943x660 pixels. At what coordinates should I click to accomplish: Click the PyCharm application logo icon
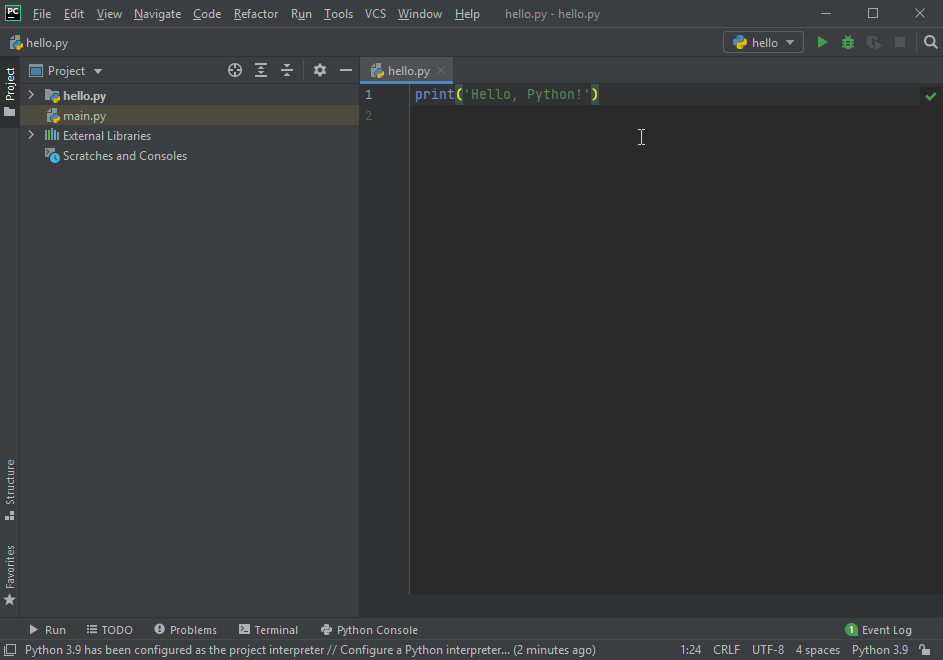click(x=13, y=13)
